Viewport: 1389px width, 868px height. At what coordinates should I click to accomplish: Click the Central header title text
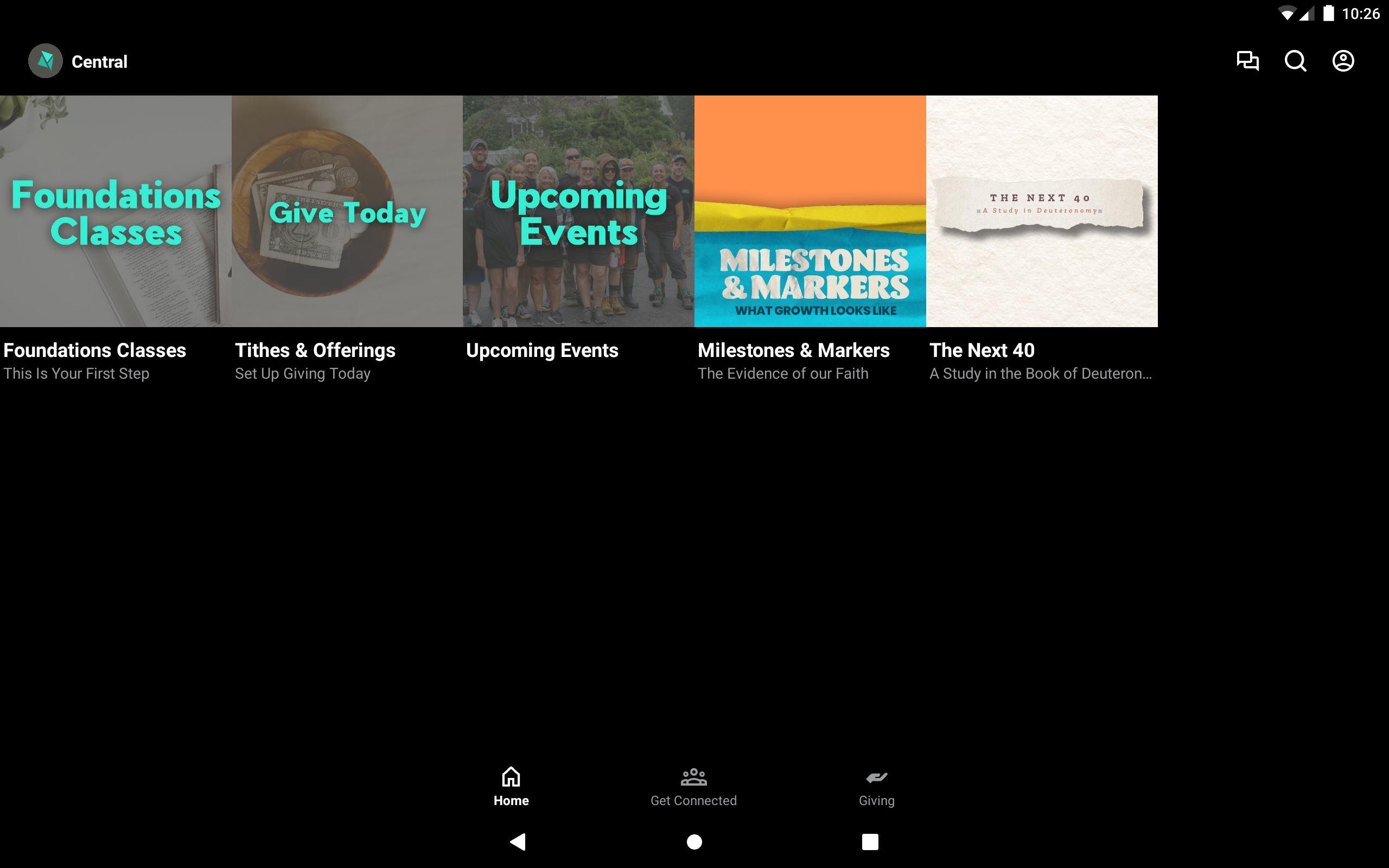(99, 61)
